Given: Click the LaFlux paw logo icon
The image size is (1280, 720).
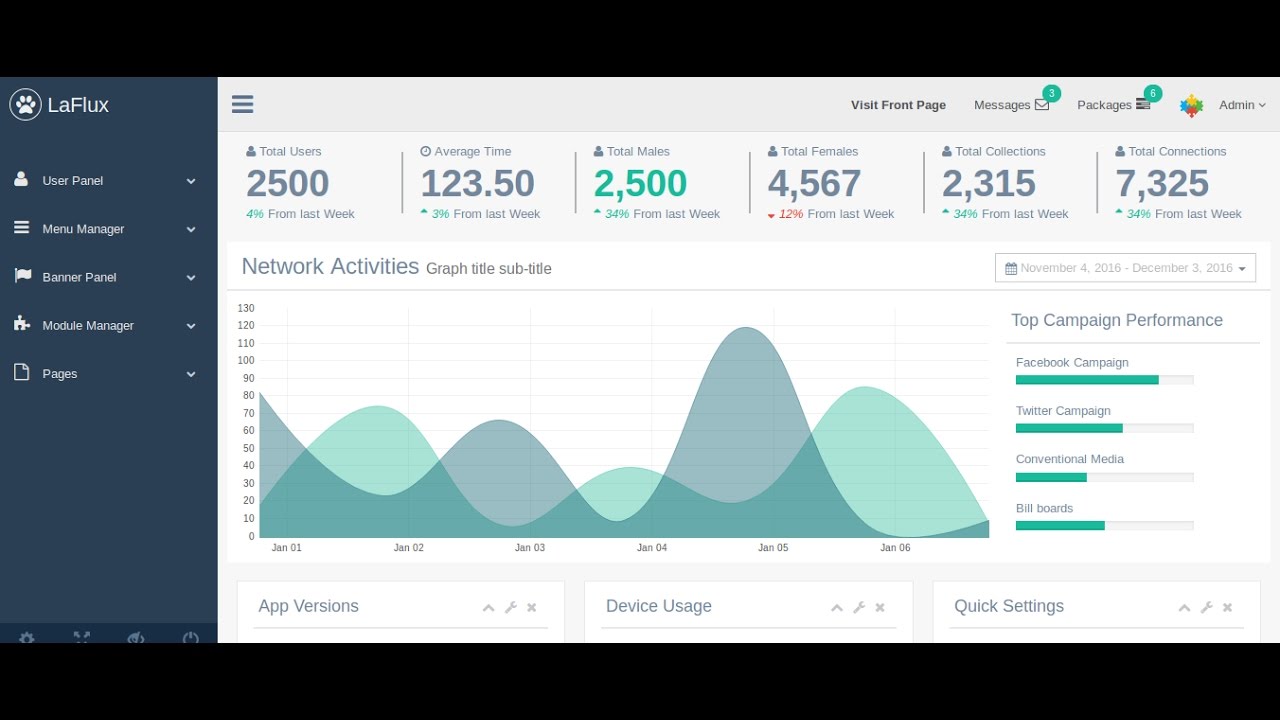Looking at the screenshot, I should (x=25, y=104).
